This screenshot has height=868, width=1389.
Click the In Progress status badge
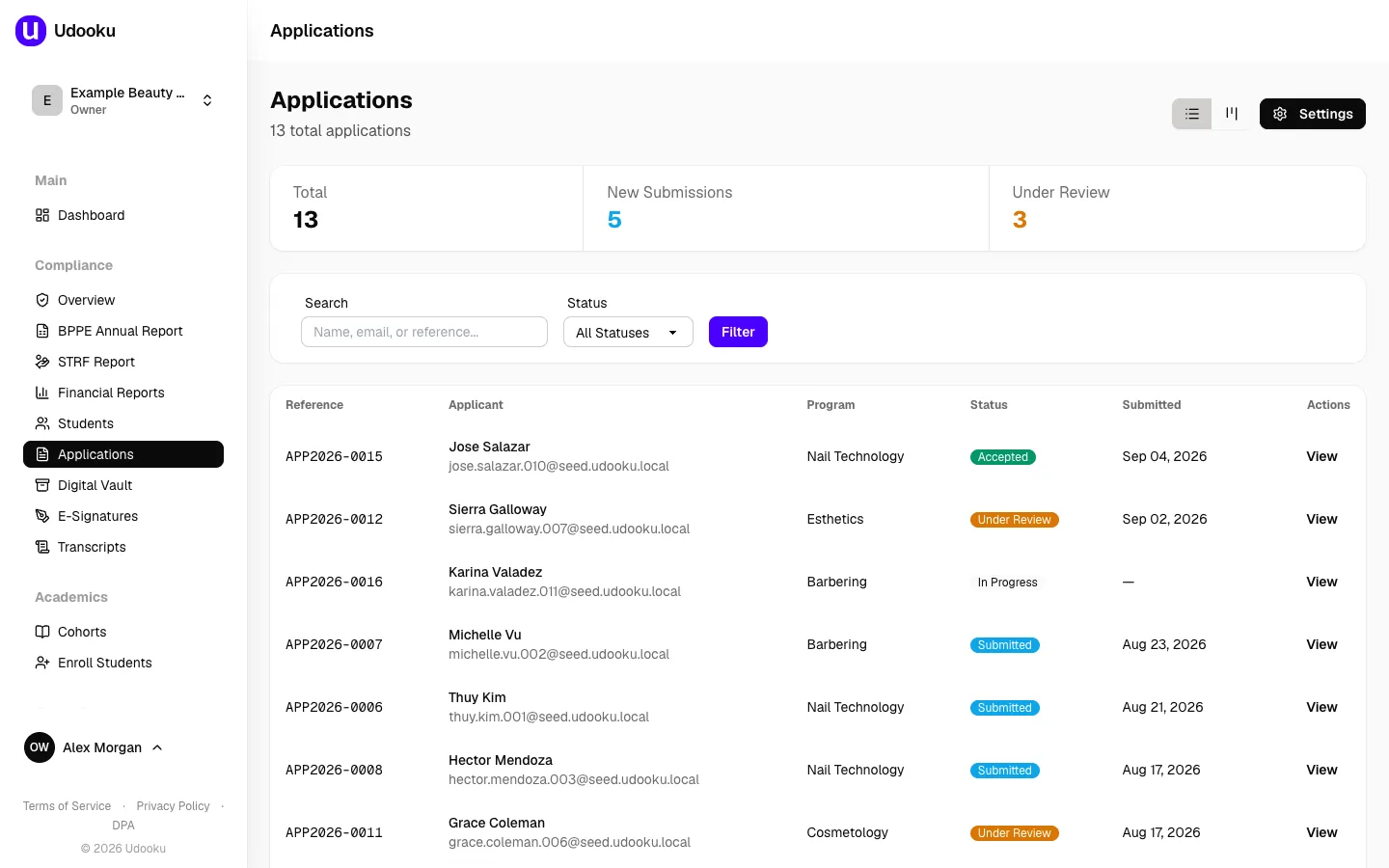[1007, 583]
